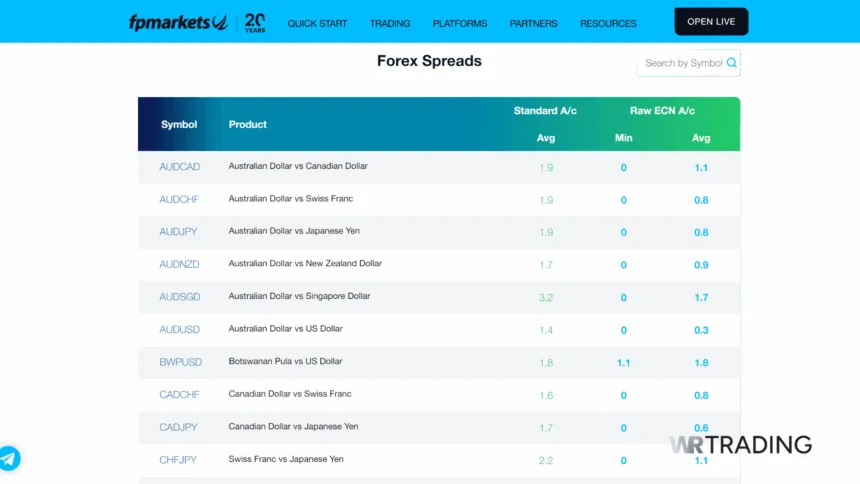Screen dimensions: 860x484
Task: Select 'Australian Dollar vs Singapore Dollar' text
Action: pyautogui.click(x=299, y=296)
